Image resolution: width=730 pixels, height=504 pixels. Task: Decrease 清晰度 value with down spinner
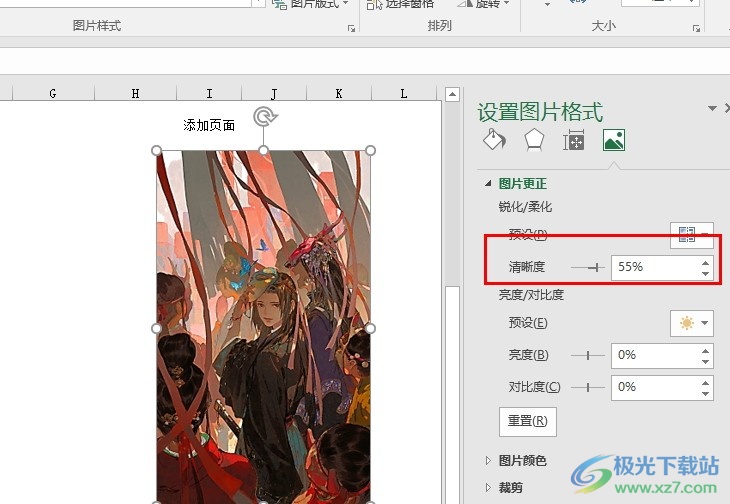[x=706, y=273]
